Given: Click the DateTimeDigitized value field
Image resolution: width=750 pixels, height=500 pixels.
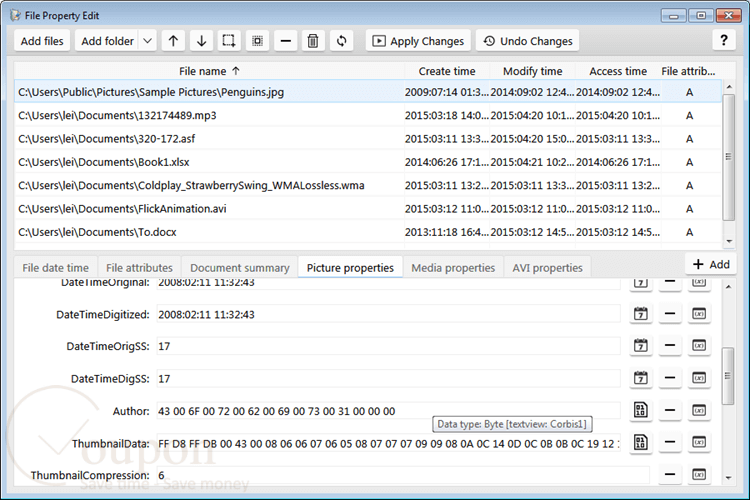Looking at the screenshot, I should click(x=388, y=314).
